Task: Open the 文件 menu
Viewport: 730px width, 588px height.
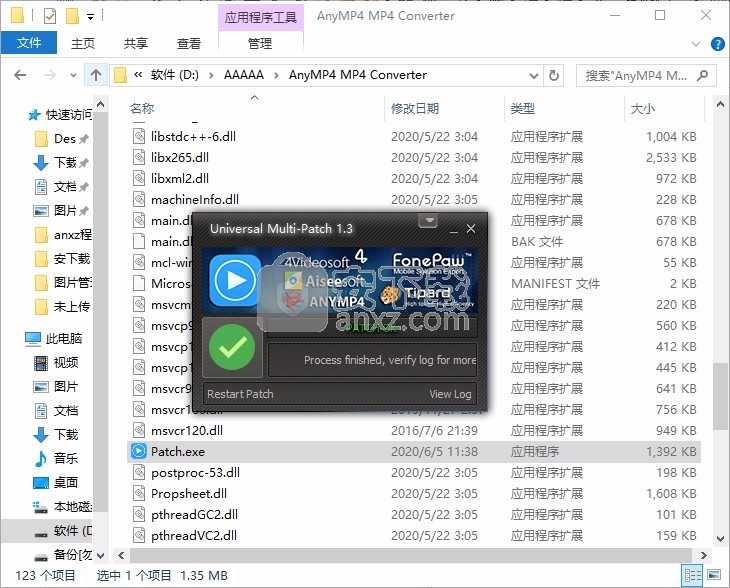Action: [29, 43]
